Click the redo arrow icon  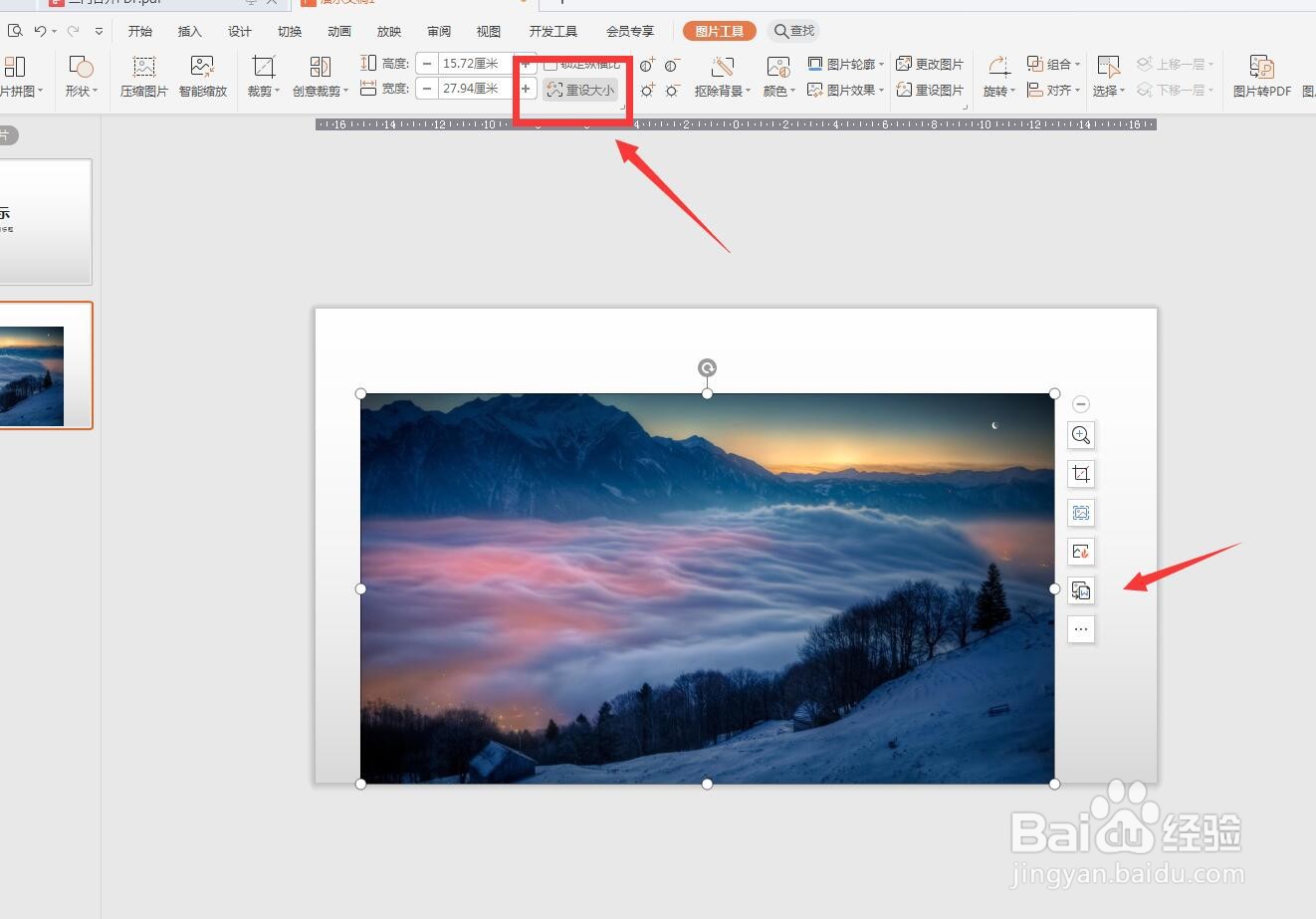click(74, 31)
